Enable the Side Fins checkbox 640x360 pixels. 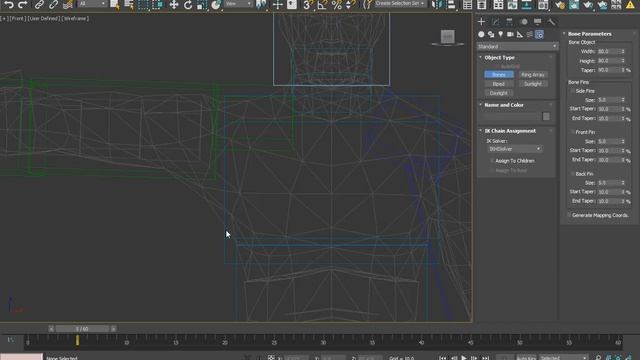[x=572, y=91]
